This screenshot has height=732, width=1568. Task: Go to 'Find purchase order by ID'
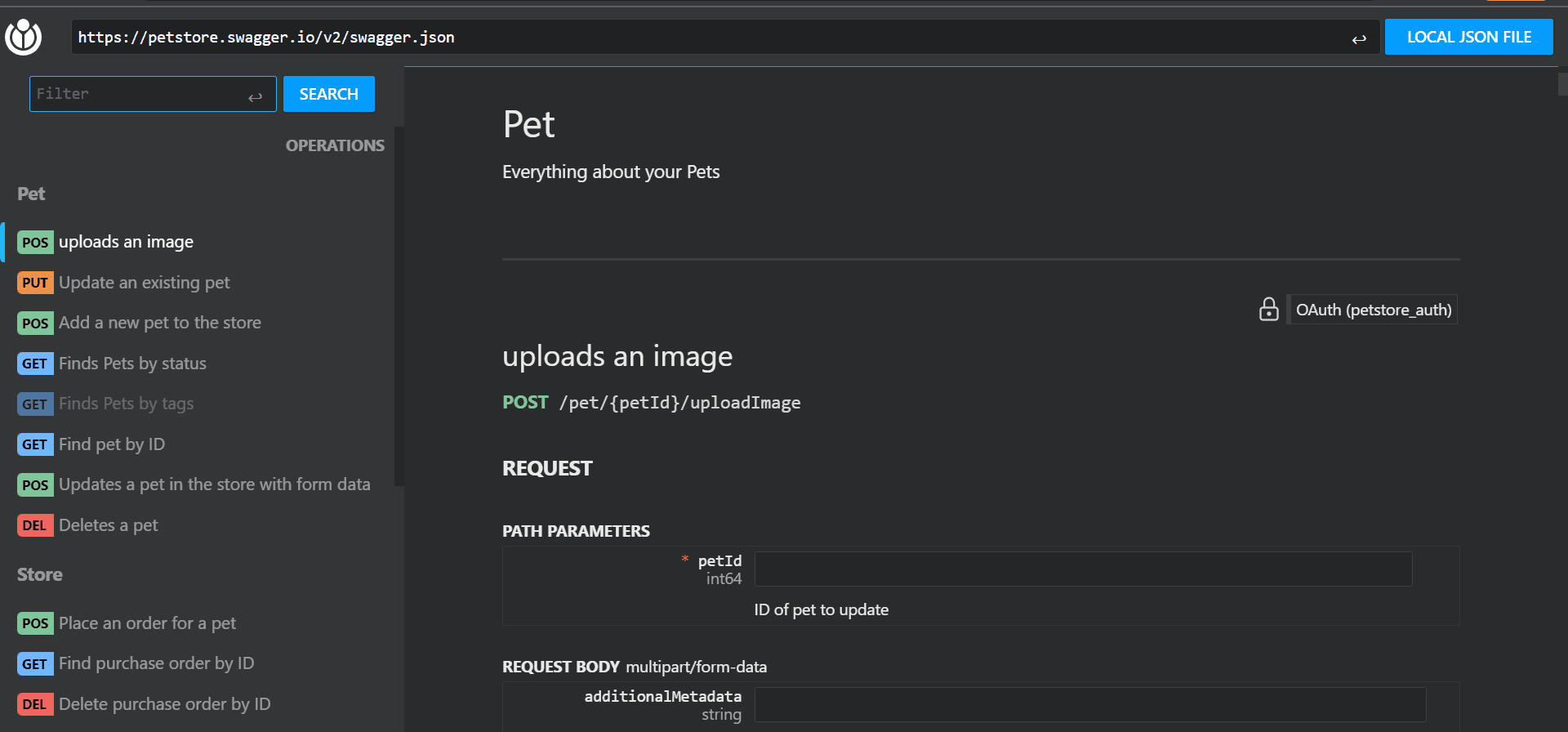[x=156, y=663]
